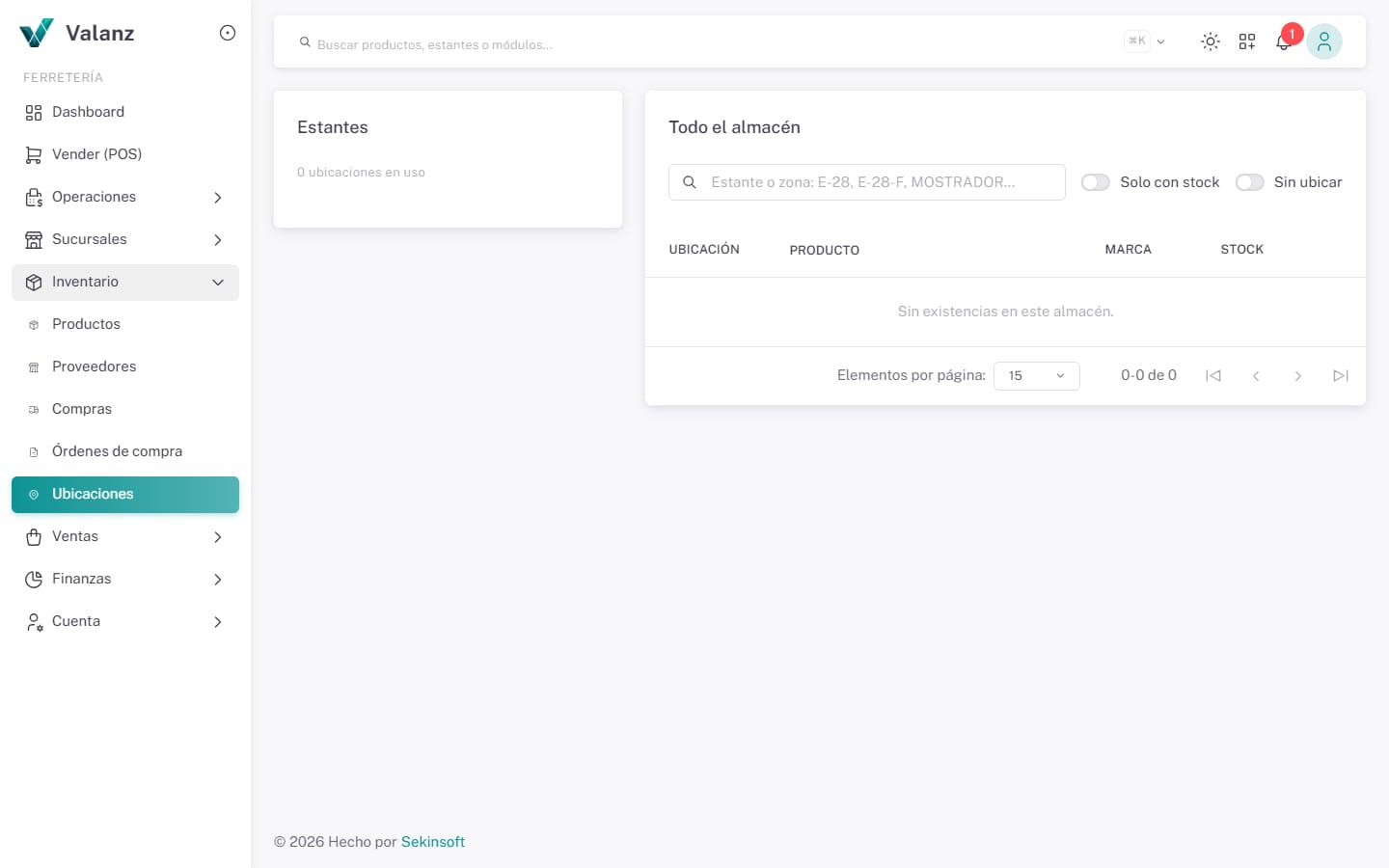
Task: Open Compras in the sidebar
Action: point(125,409)
